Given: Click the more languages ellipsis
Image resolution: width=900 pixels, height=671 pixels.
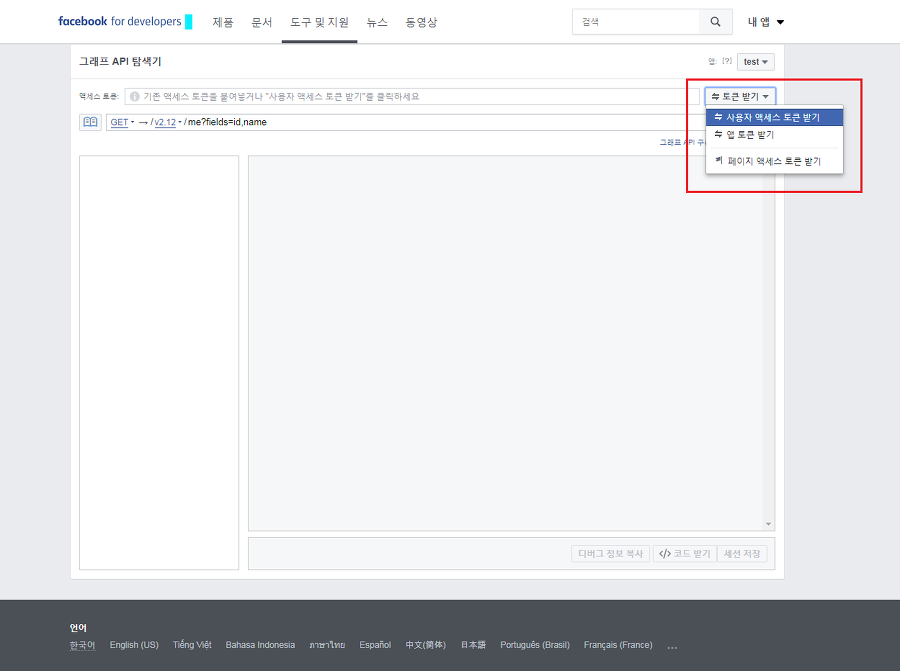Looking at the screenshot, I should pos(672,647).
